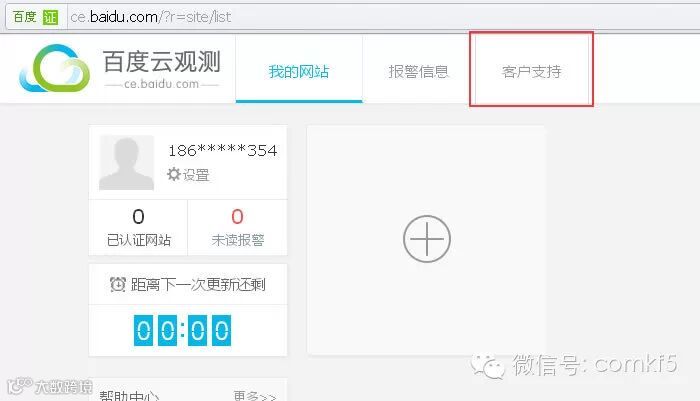Click the 00:00 countdown timer
Viewport: 700px width, 401px height.
tap(183, 330)
